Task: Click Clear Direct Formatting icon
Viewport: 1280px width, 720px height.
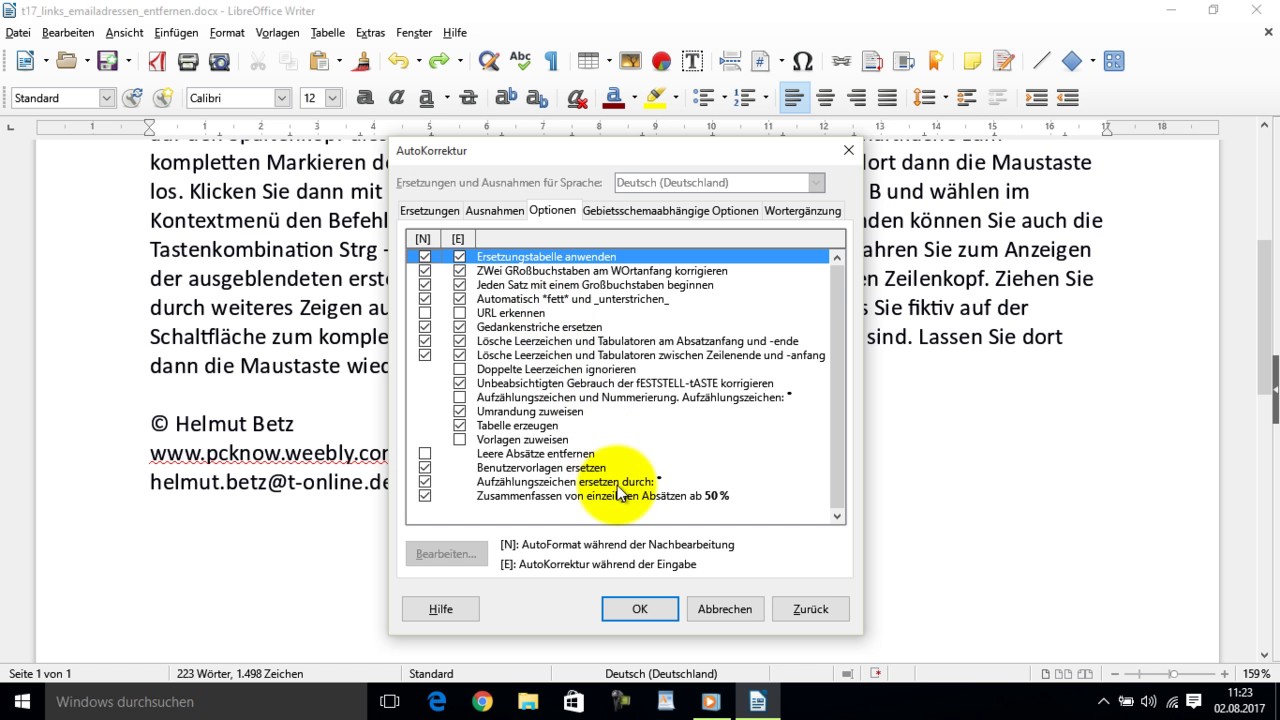Action: point(577,98)
